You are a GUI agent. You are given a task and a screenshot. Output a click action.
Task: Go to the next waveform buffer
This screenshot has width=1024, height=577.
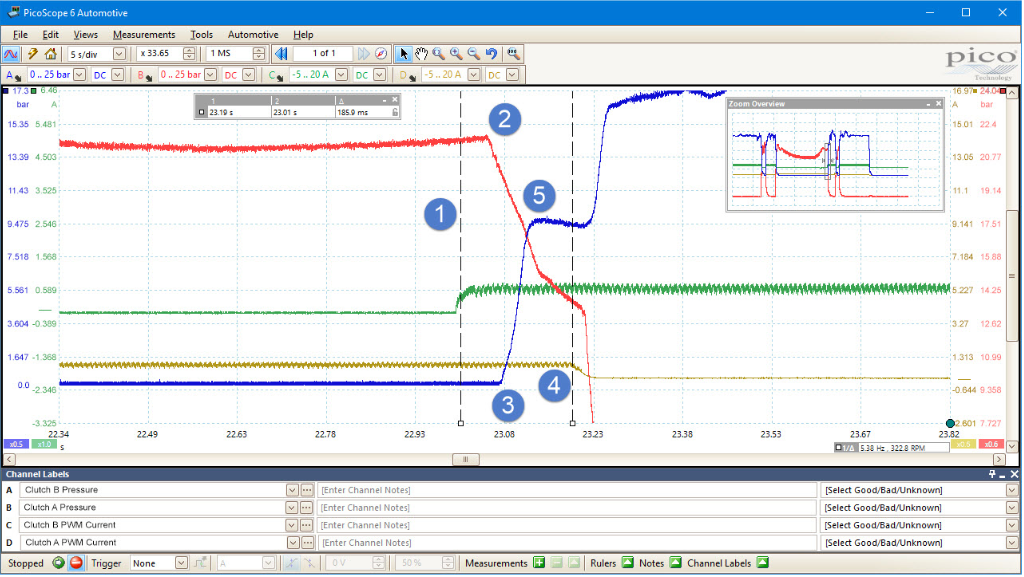[x=363, y=54]
